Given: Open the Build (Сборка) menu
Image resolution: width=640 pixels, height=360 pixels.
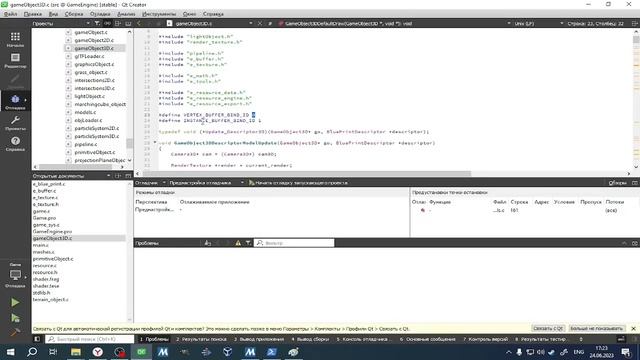Looking at the screenshot, I should tap(74, 14).
